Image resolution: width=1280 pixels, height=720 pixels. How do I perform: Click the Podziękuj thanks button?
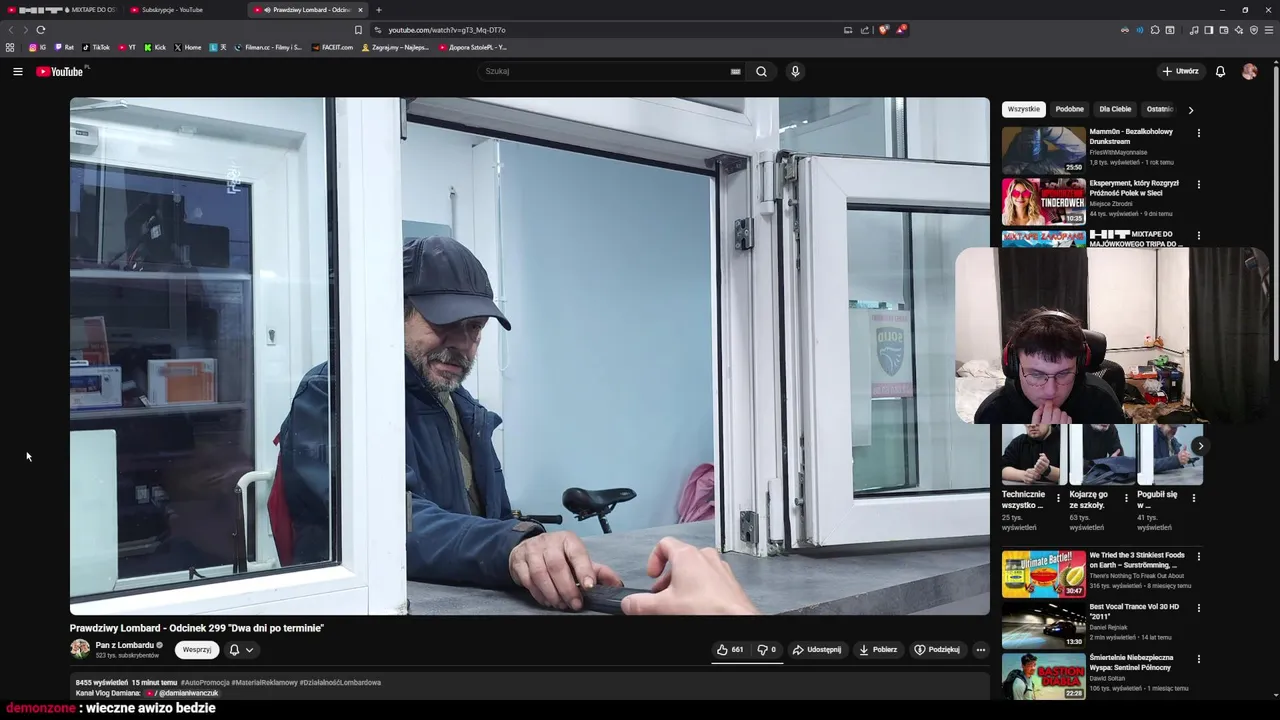click(937, 649)
